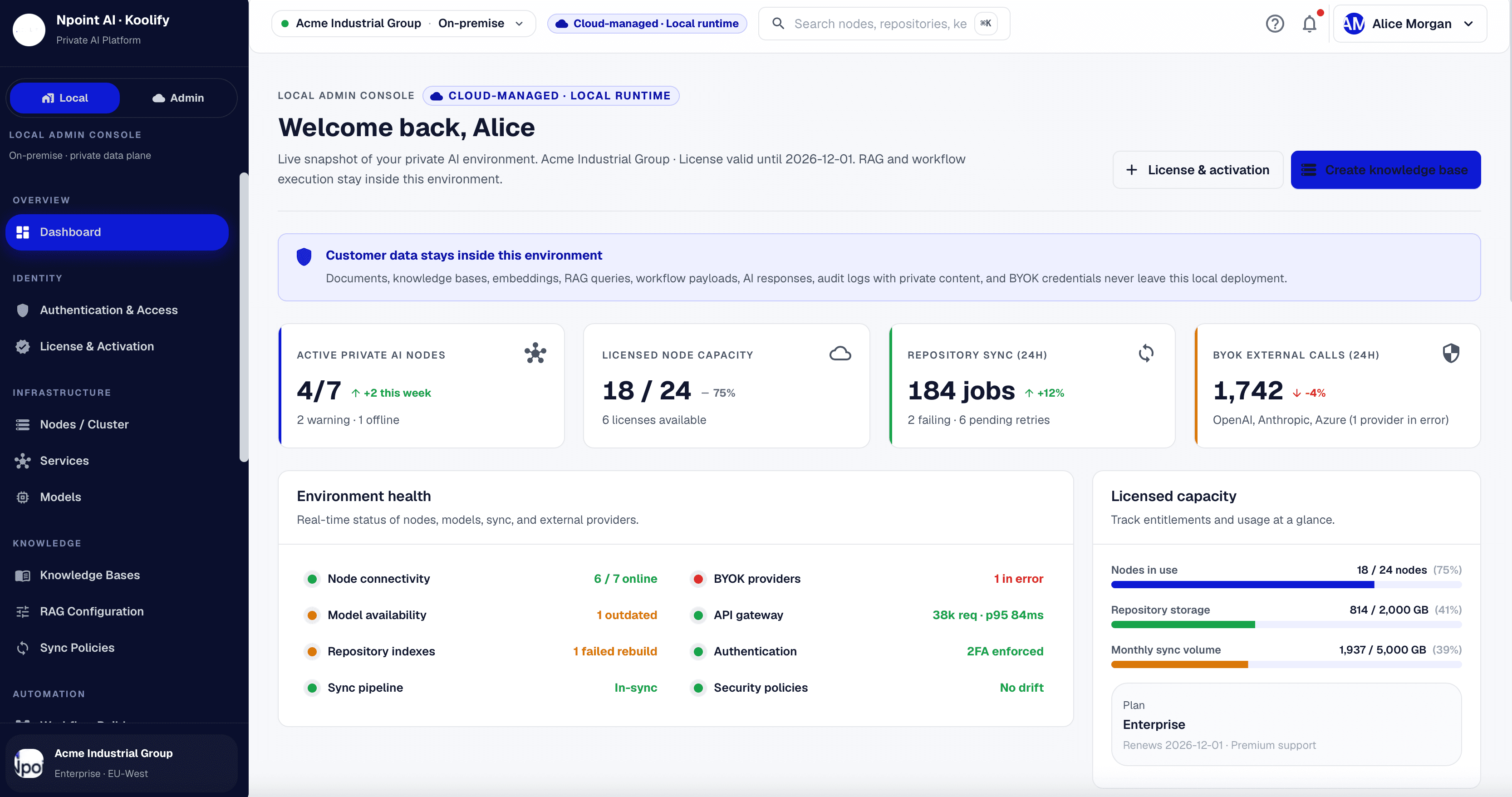This screenshot has height=797, width=1512.
Task: Open Sync Policies
Action: pyautogui.click(x=117, y=648)
